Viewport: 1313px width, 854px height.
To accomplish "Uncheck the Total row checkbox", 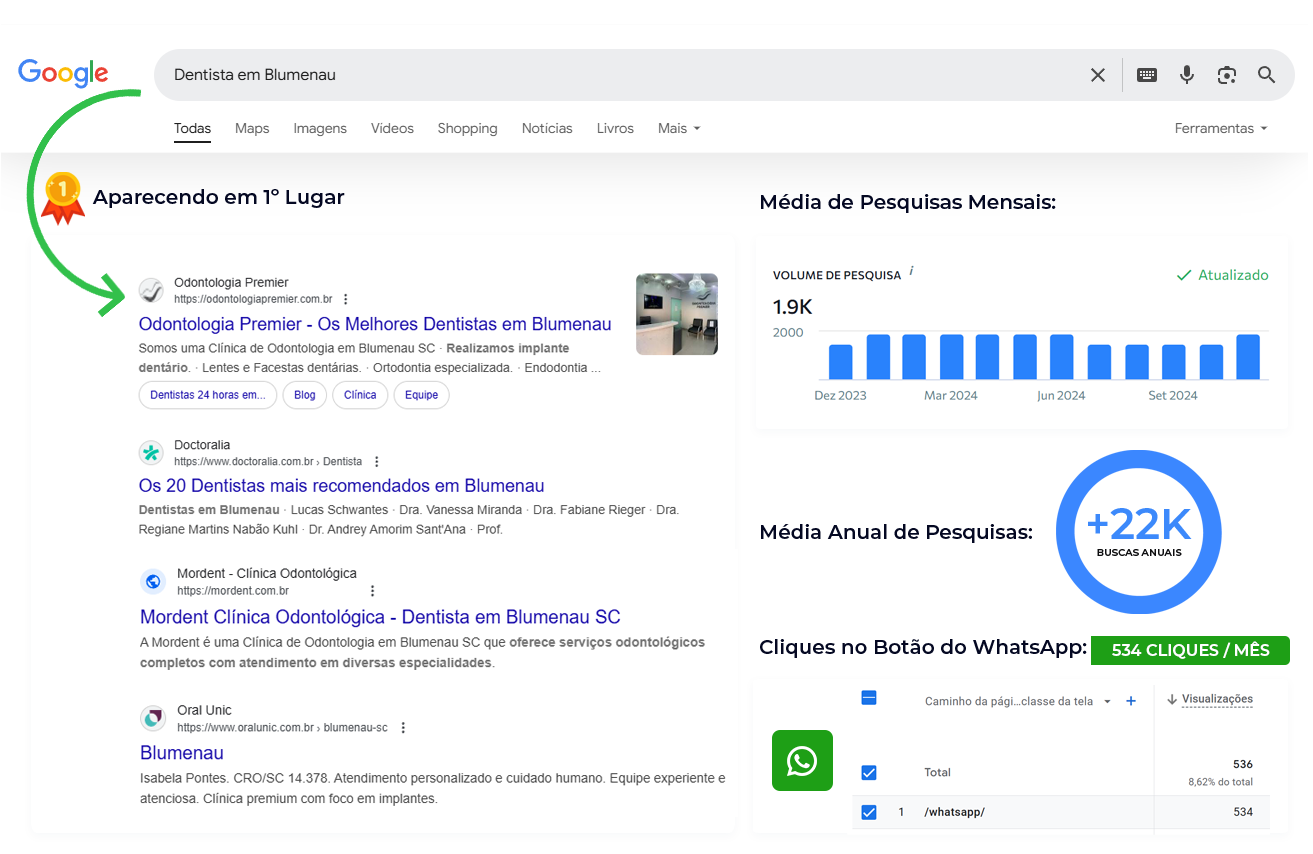I will point(869,772).
